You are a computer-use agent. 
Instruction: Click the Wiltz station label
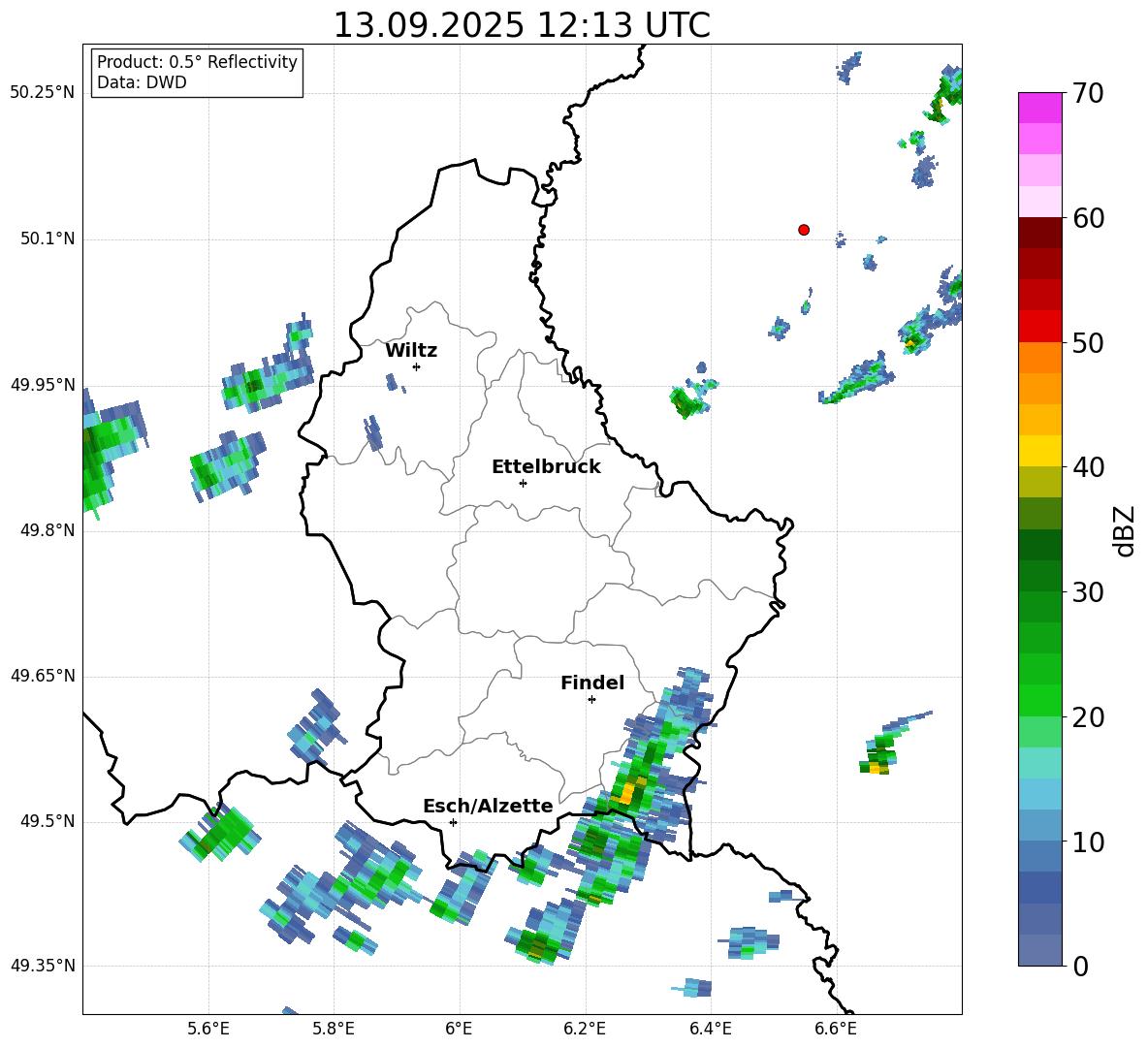(x=411, y=351)
